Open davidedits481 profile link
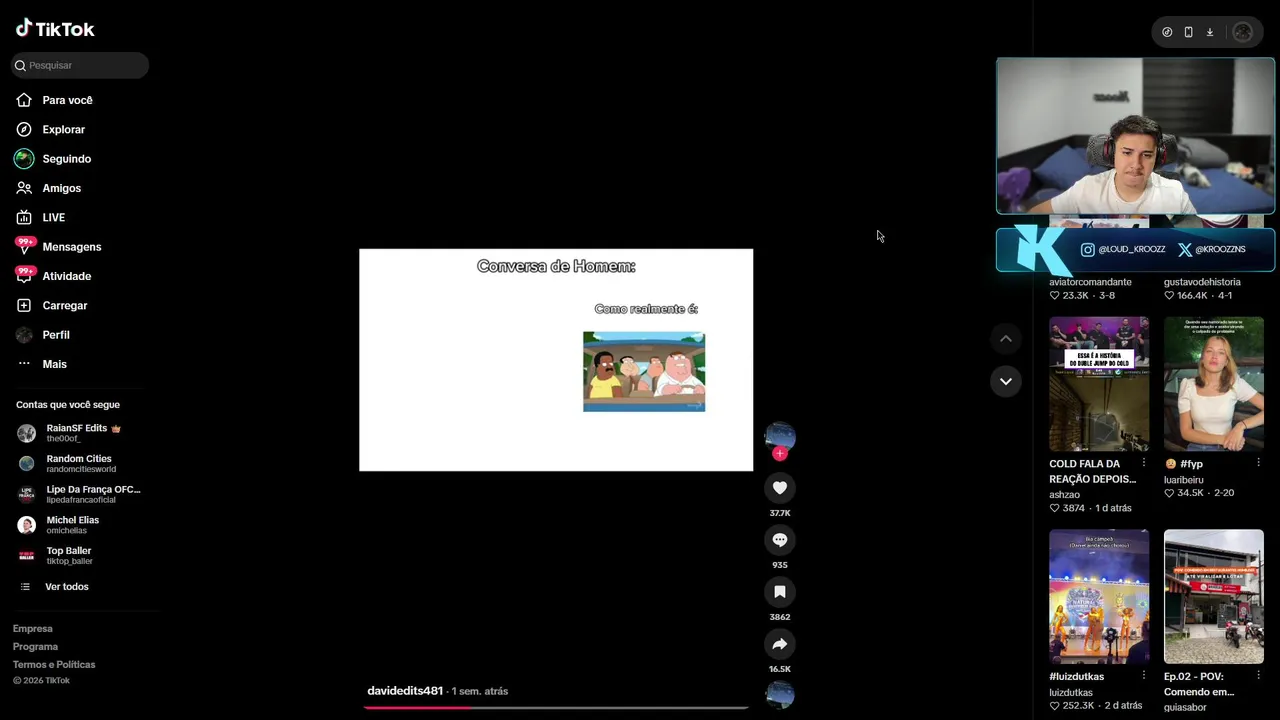 pos(405,691)
